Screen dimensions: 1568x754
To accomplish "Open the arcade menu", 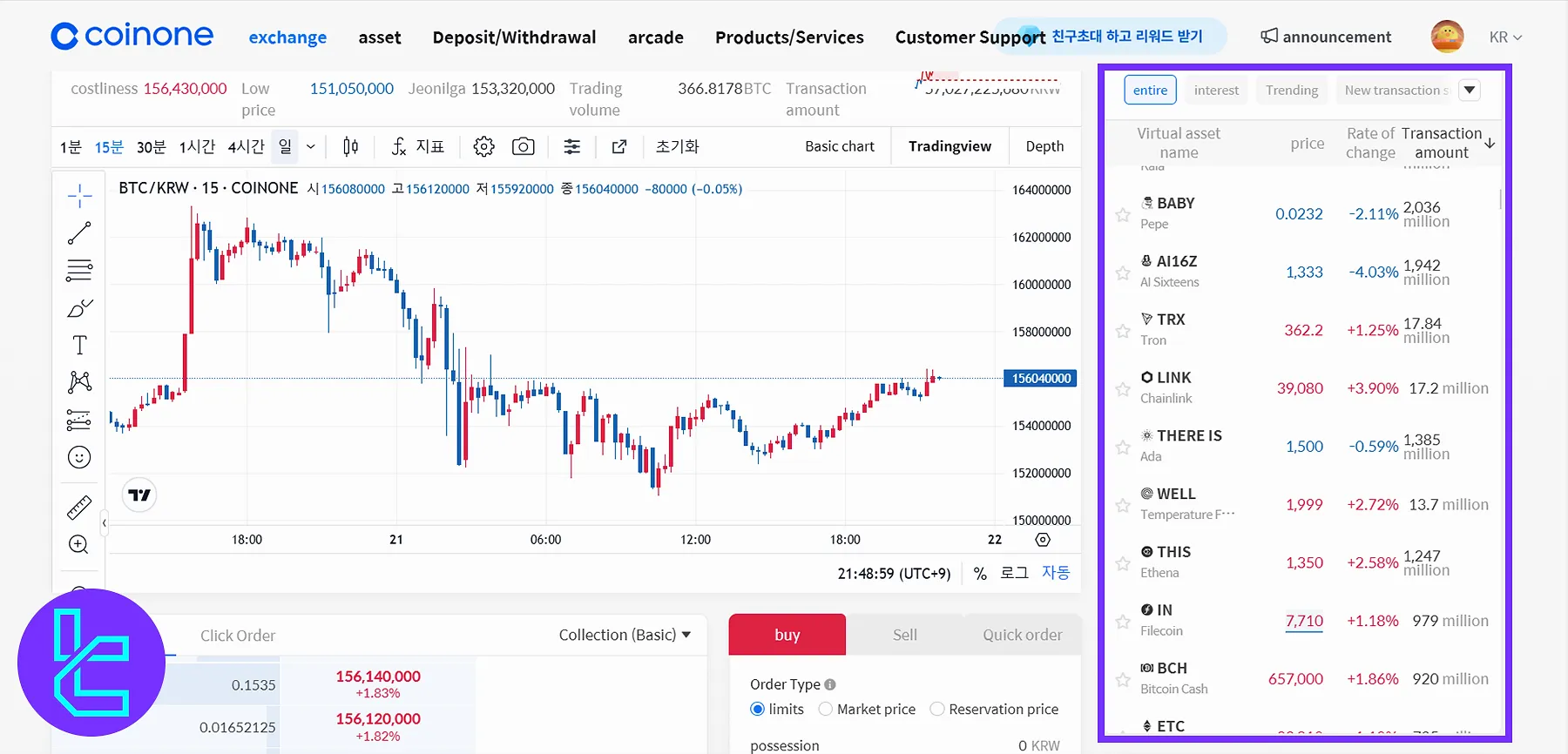I will pyautogui.click(x=656, y=37).
